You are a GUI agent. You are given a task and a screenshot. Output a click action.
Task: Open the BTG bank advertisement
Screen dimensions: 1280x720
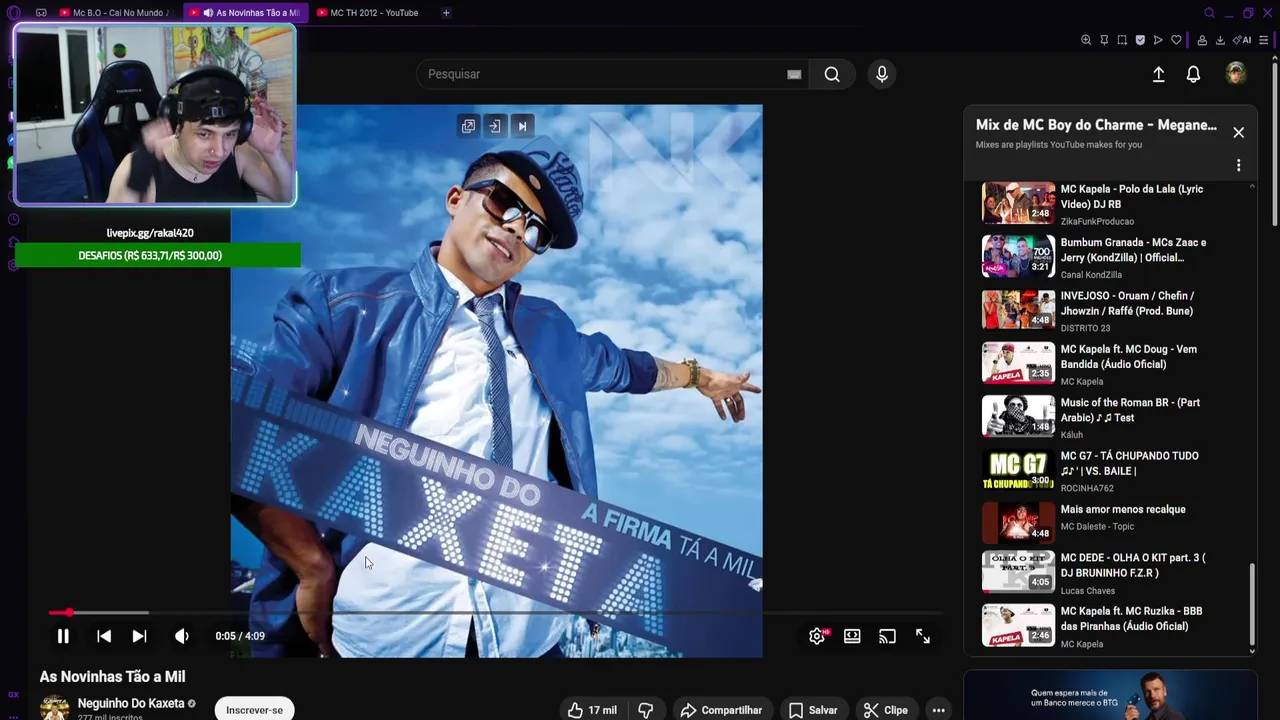[x=1110, y=695]
